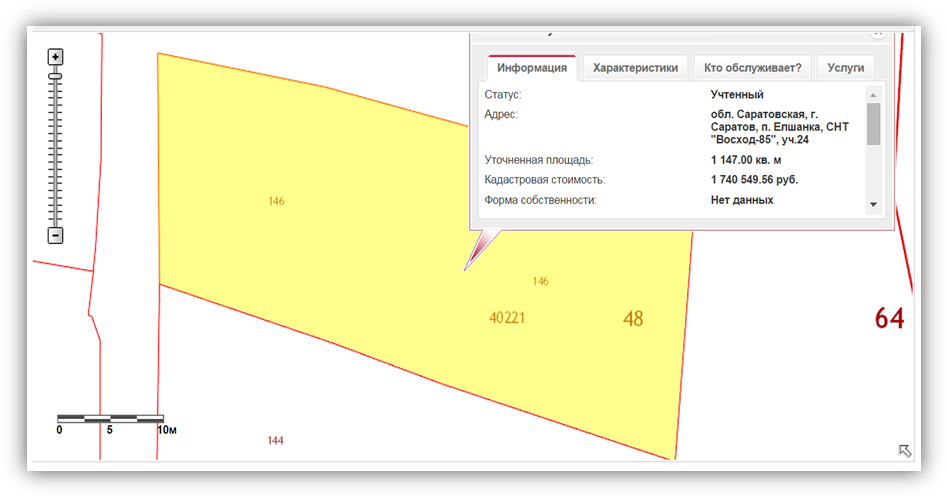Click the map scale bar

coord(111,418)
